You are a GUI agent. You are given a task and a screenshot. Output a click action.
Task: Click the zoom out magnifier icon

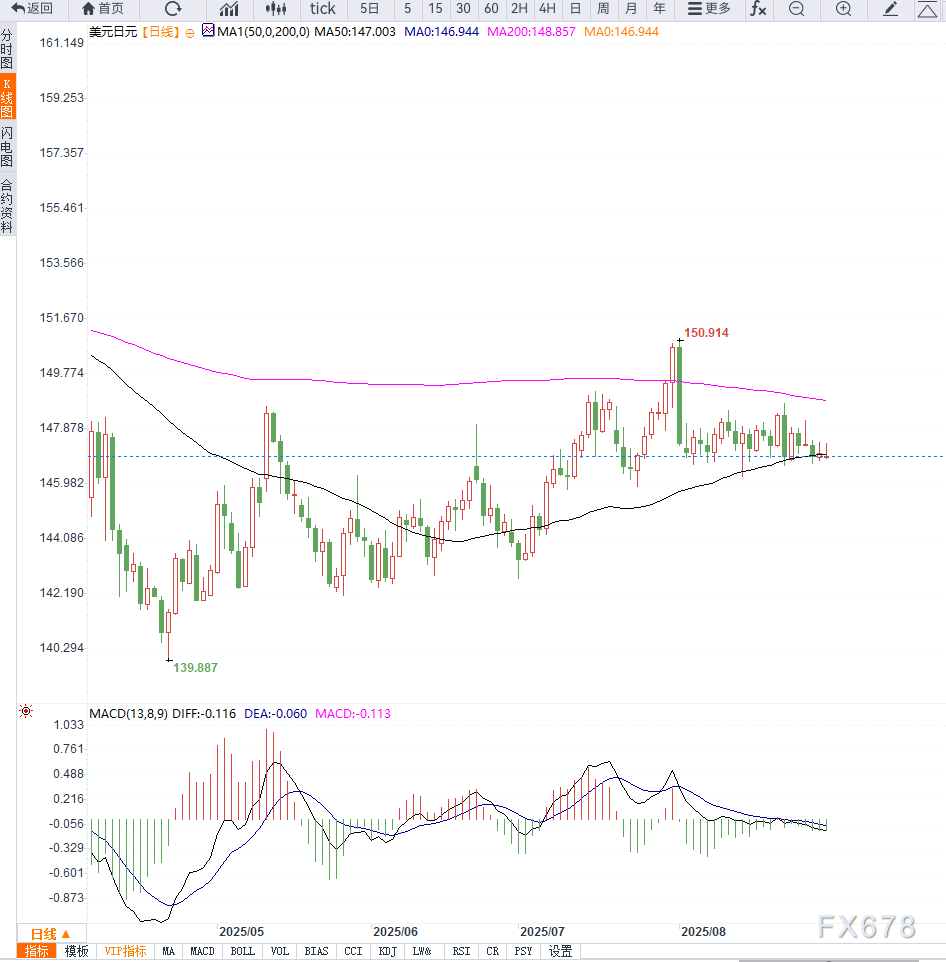(x=796, y=9)
